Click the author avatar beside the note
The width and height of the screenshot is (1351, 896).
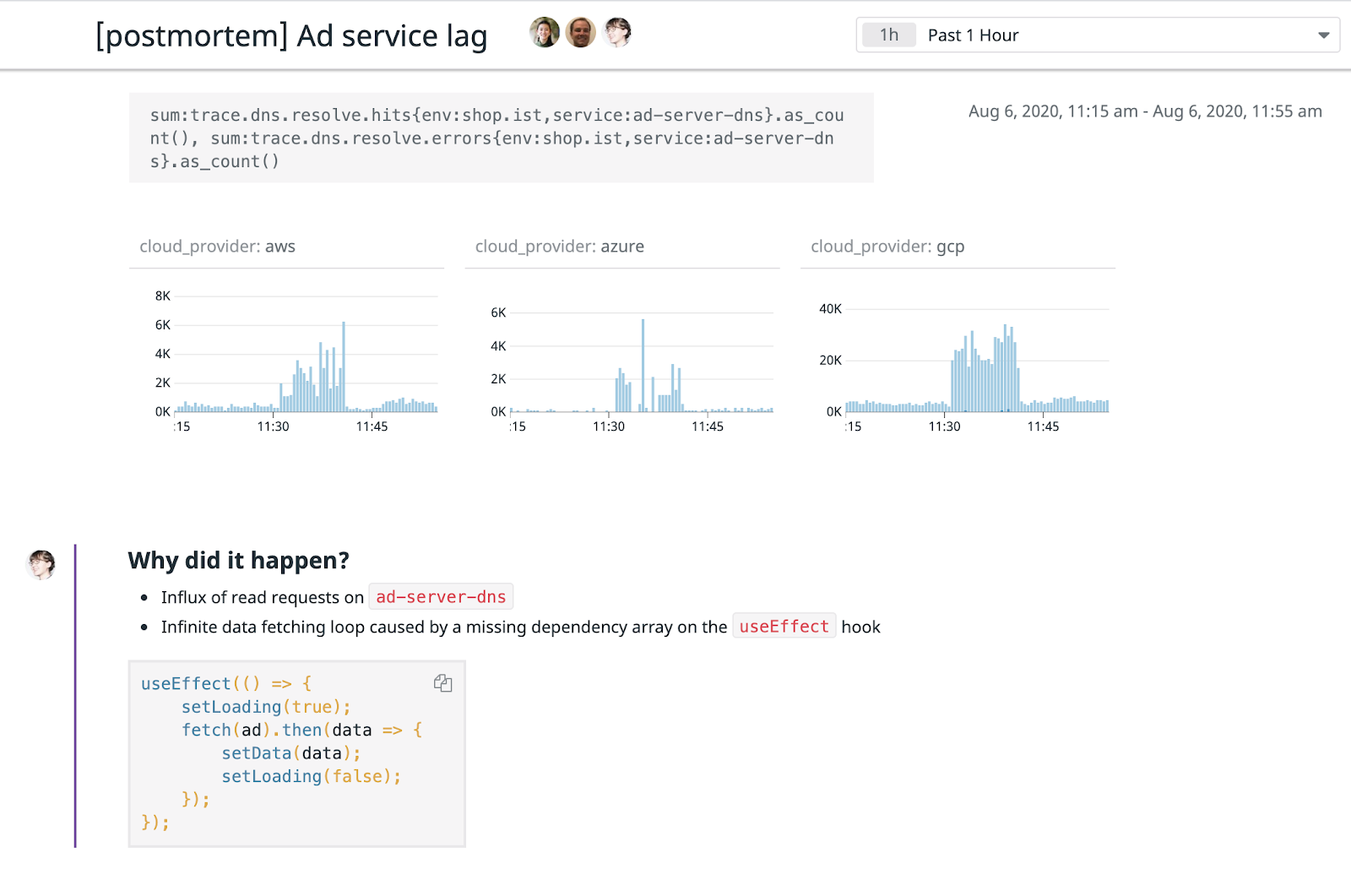click(x=41, y=564)
